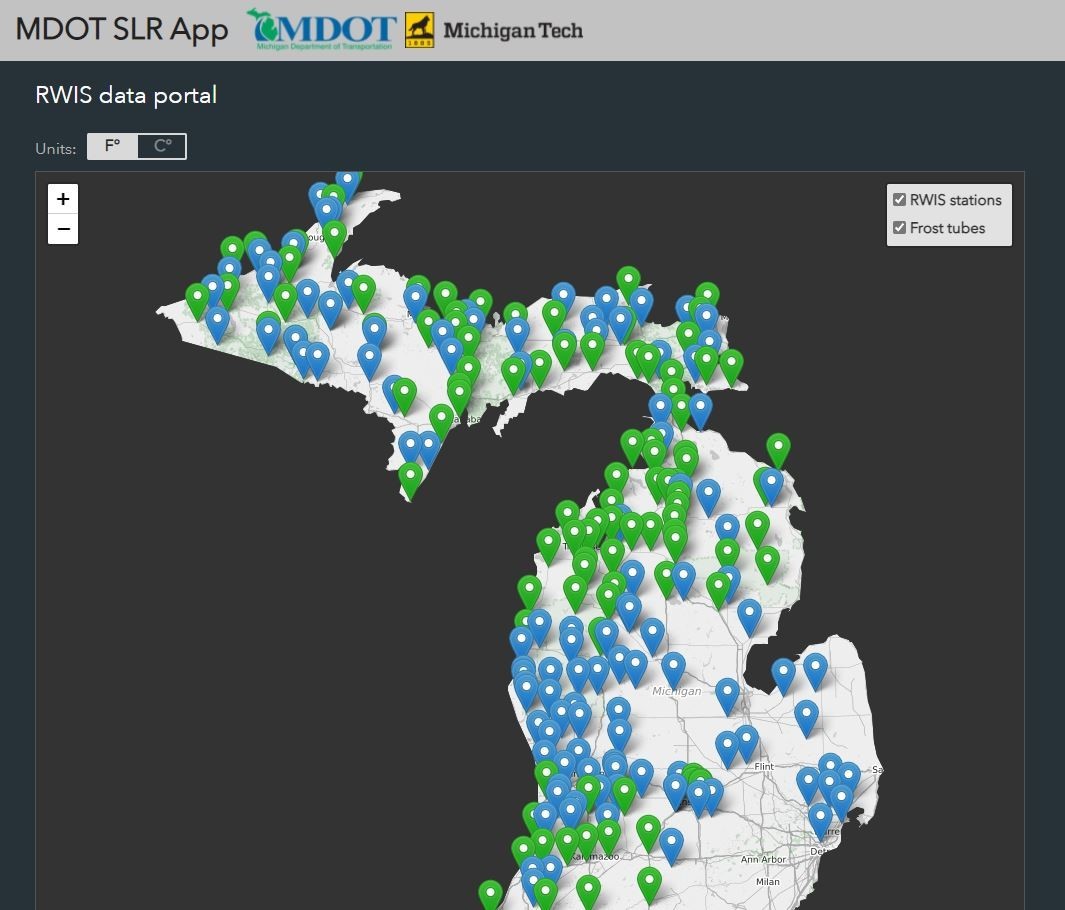This screenshot has height=910, width=1065.
Task: Select the northeasternmost green marker in Lower Peninsula
Action: tap(778, 448)
